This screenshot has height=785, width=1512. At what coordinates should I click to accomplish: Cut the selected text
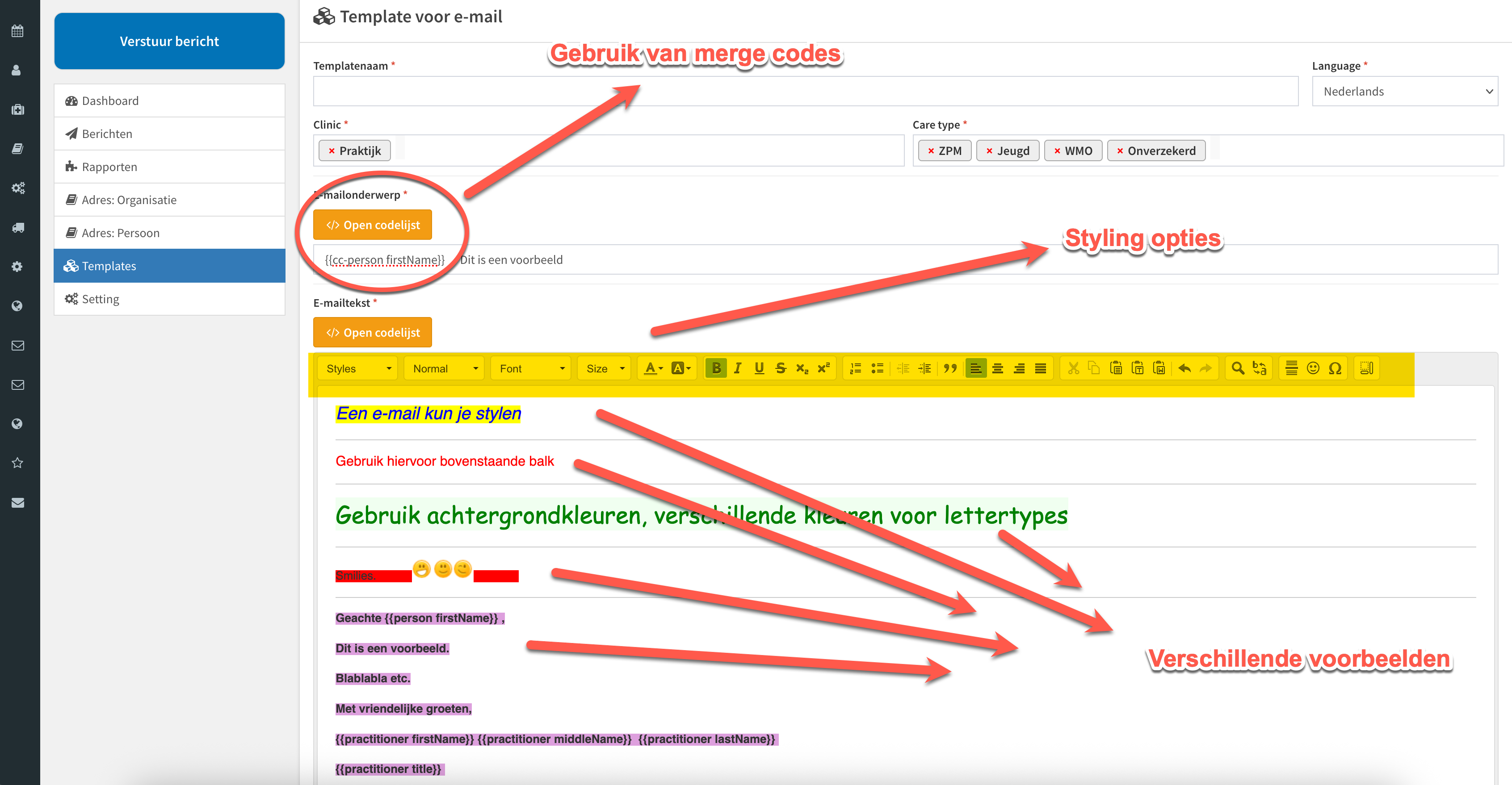click(1073, 368)
